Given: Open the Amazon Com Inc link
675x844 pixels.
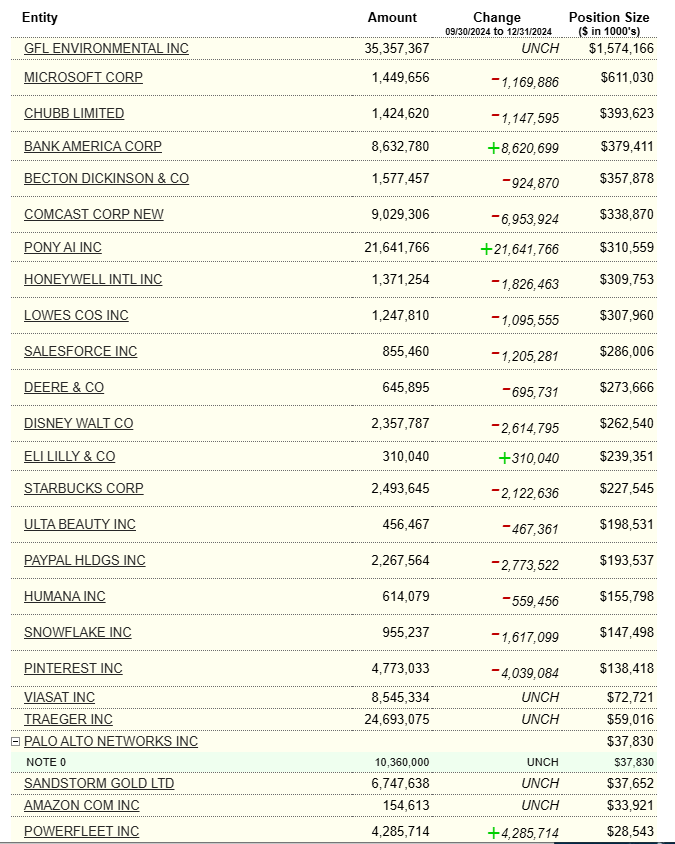Looking at the screenshot, I should pyautogui.click(x=81, y=806).
